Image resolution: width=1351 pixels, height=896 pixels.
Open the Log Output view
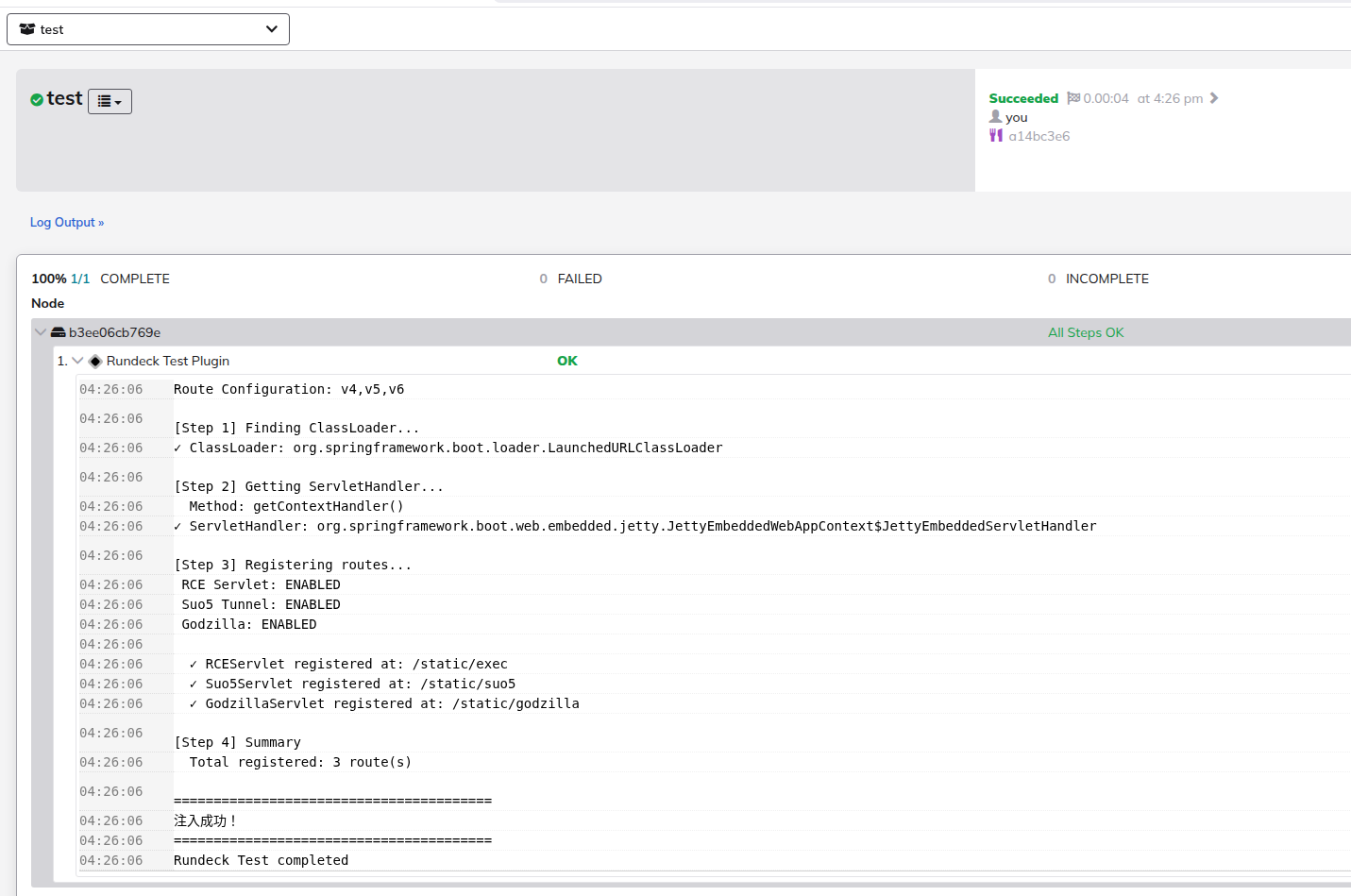tap(66, 222)
